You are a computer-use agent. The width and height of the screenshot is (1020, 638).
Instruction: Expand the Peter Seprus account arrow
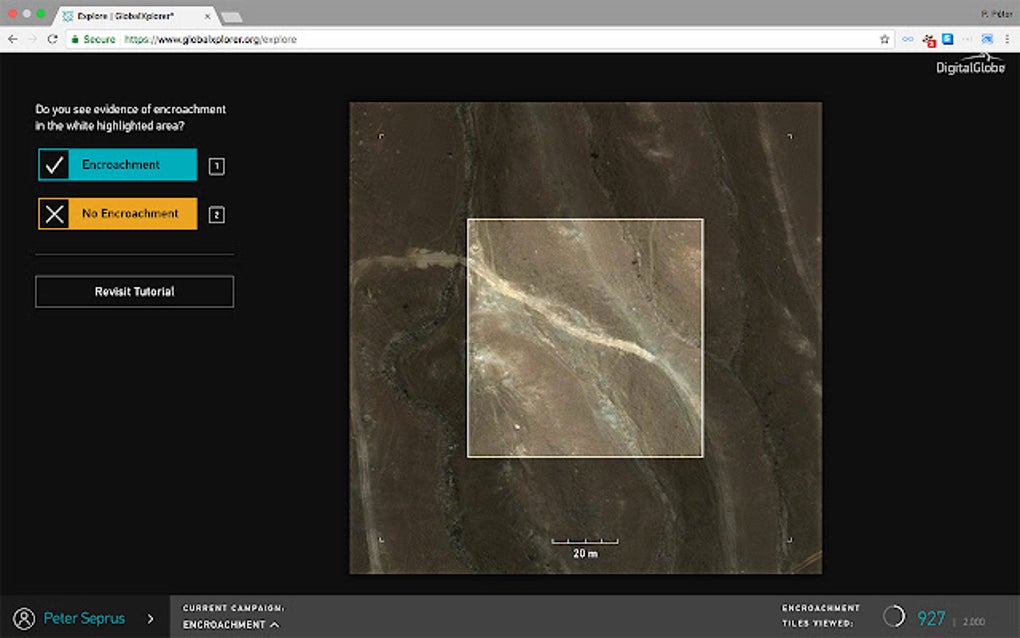tap(152, 618)
